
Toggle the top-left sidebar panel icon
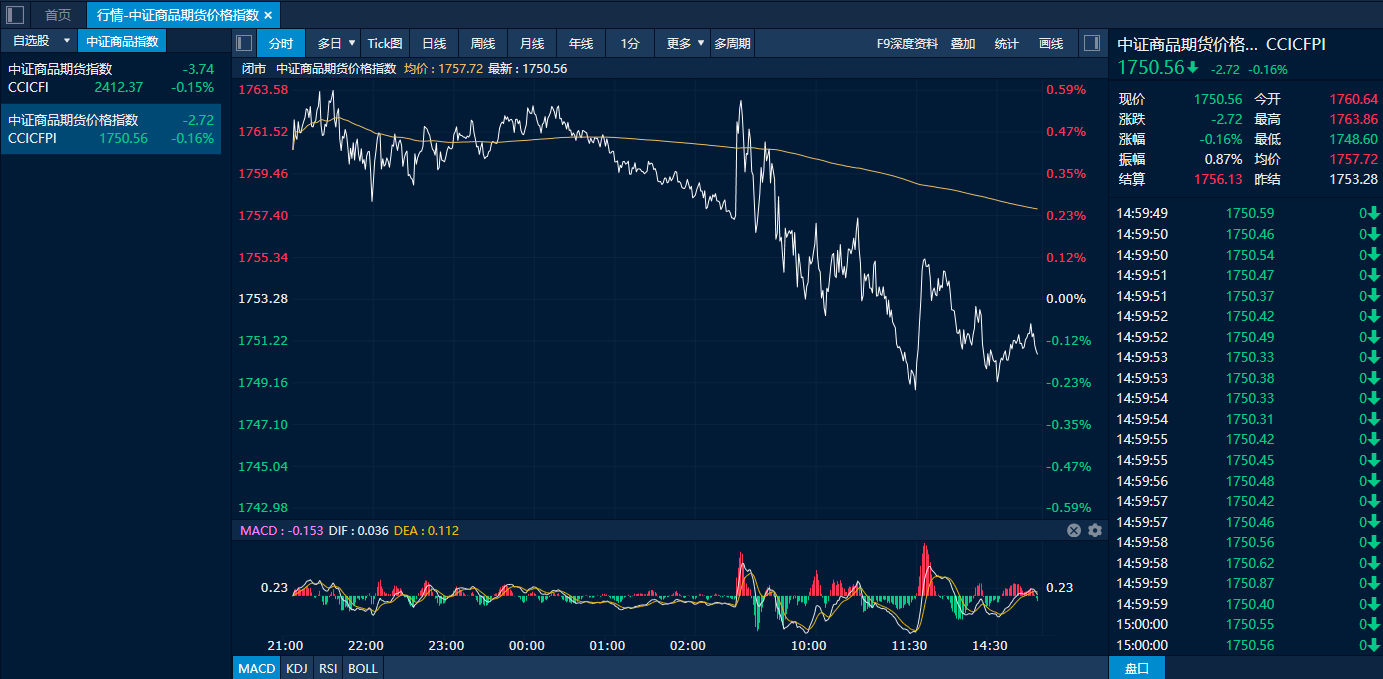tap(15, 14)
